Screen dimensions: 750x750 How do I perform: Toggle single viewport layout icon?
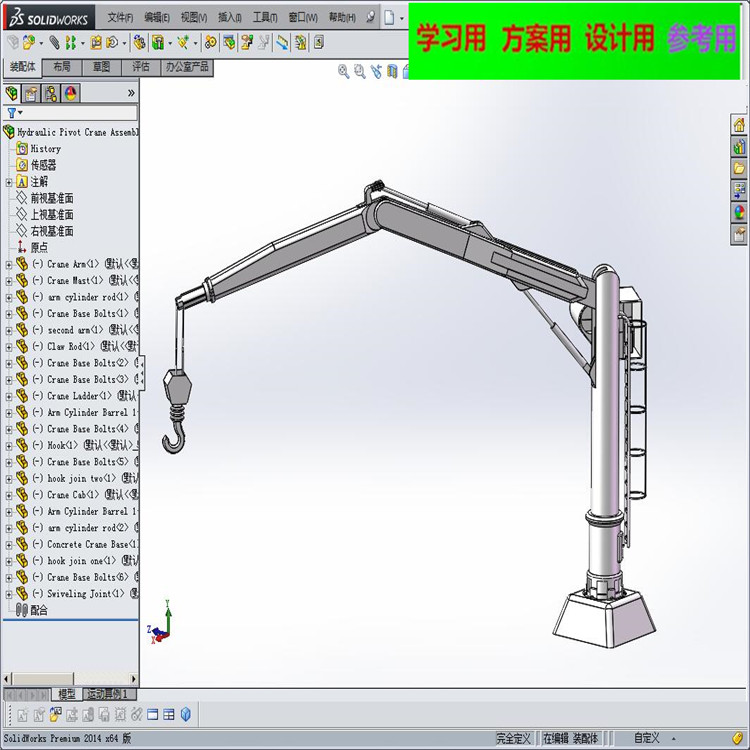(153, 715)
